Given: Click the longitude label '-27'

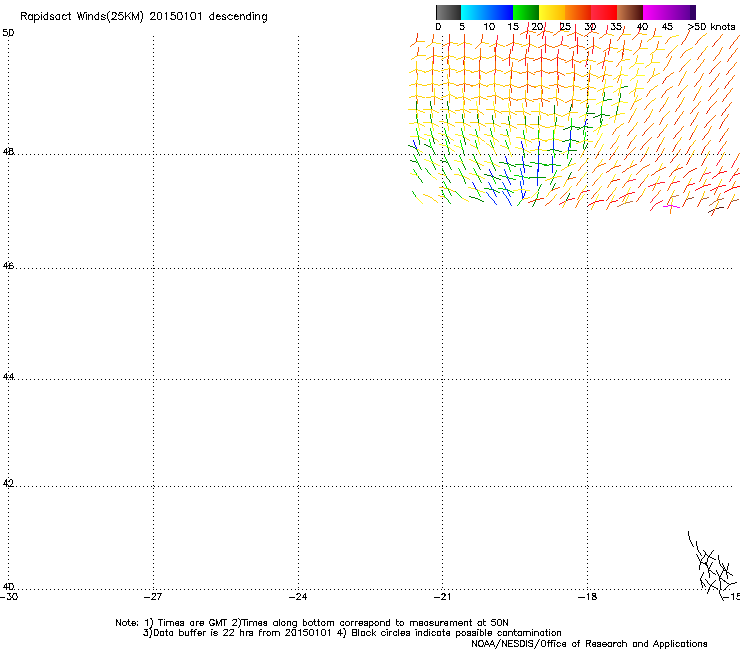Looking at the screenshot, I should click(153, 597).
